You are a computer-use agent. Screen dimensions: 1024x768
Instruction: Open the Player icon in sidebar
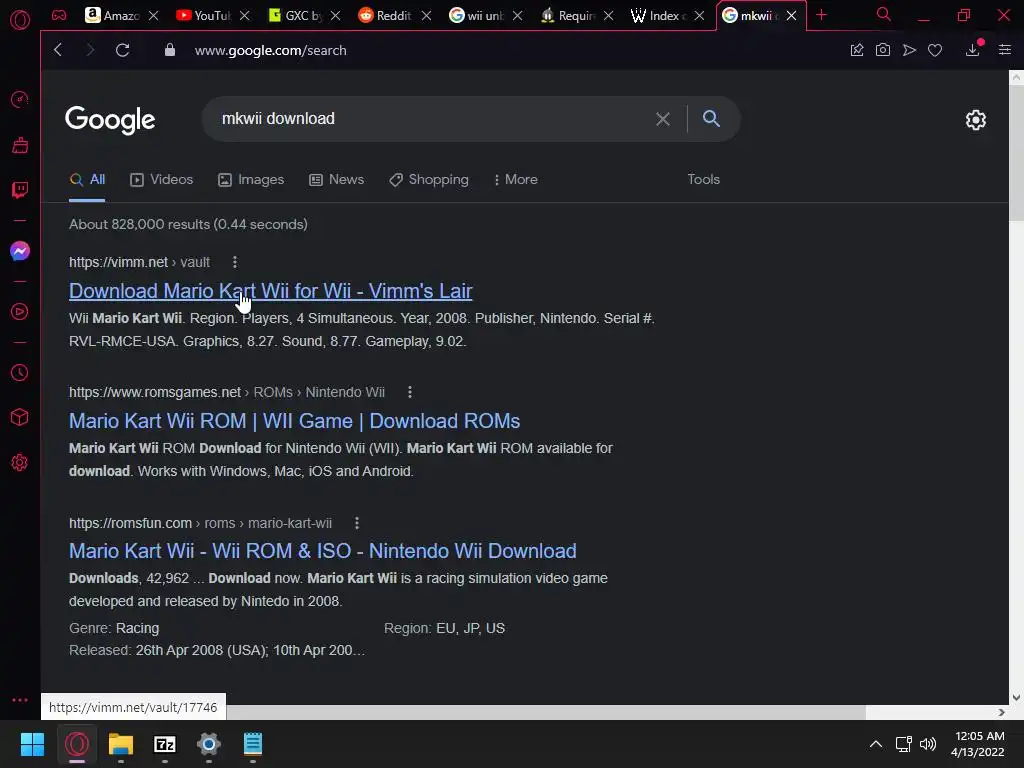(20, 312)
